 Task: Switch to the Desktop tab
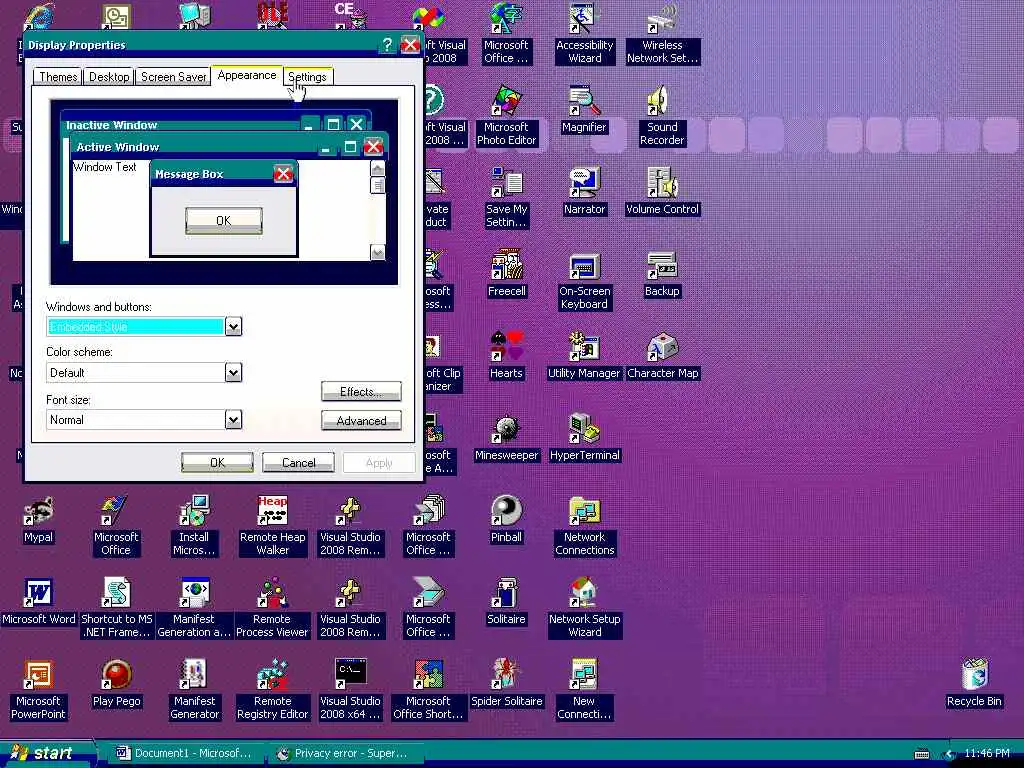pos(109,77)
